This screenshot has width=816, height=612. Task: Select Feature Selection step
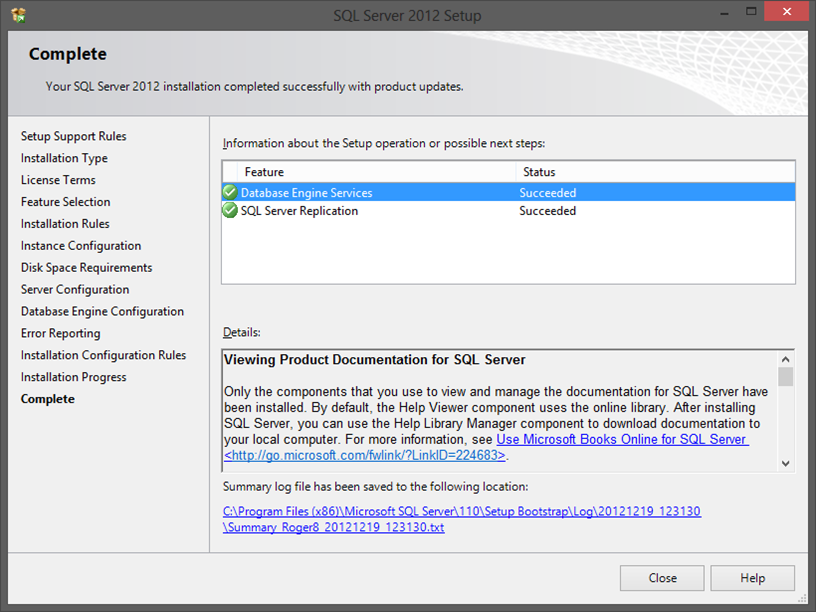tap(66, 202)
